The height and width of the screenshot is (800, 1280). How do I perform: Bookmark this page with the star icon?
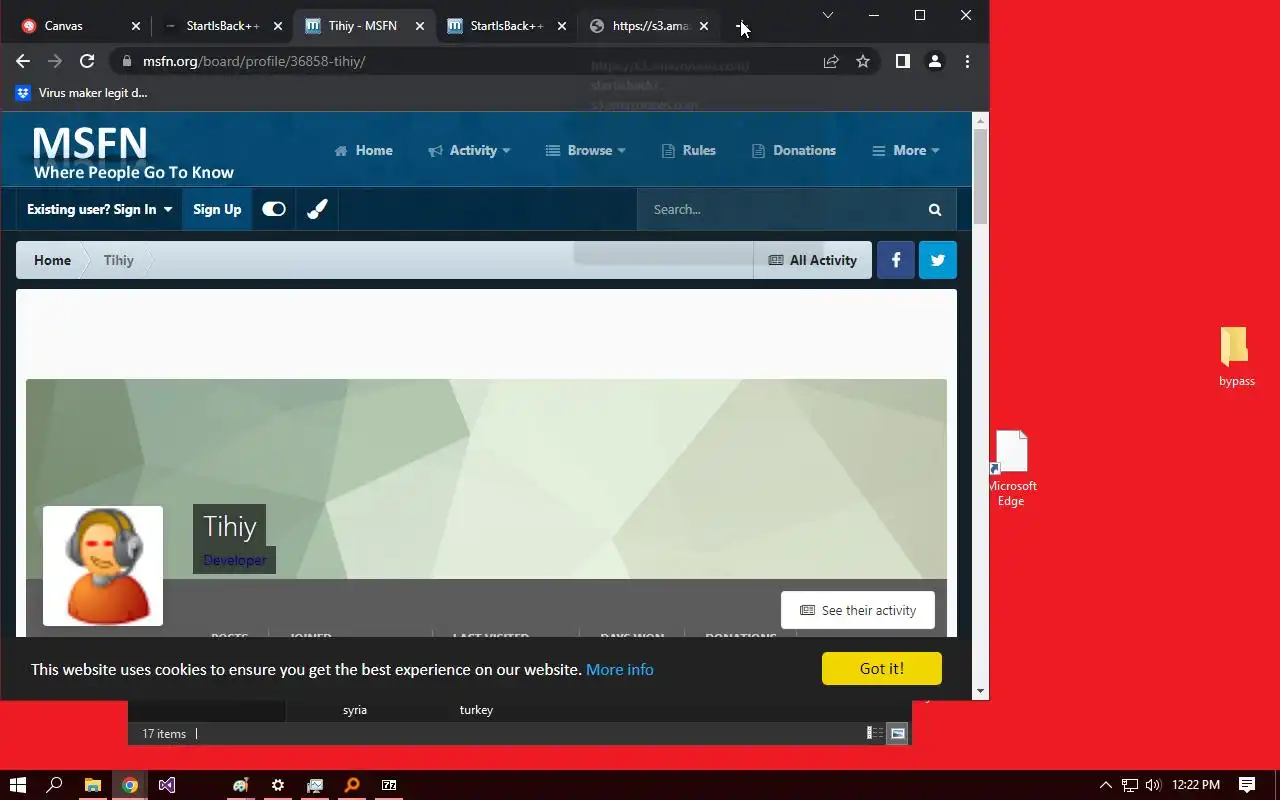point(863,61)
